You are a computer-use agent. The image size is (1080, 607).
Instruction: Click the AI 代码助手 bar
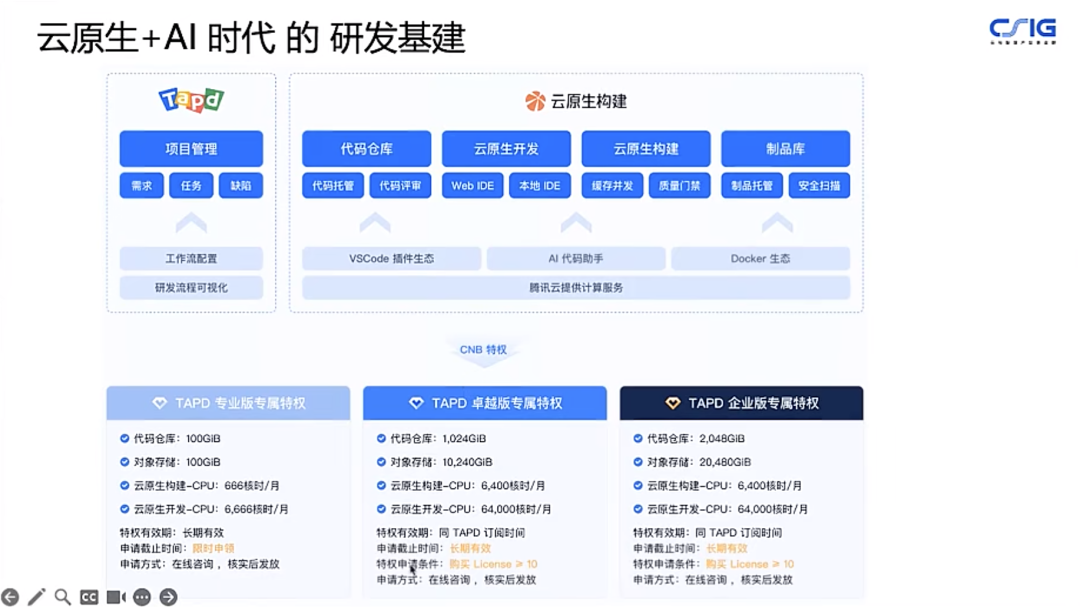(x=576, y=258)
